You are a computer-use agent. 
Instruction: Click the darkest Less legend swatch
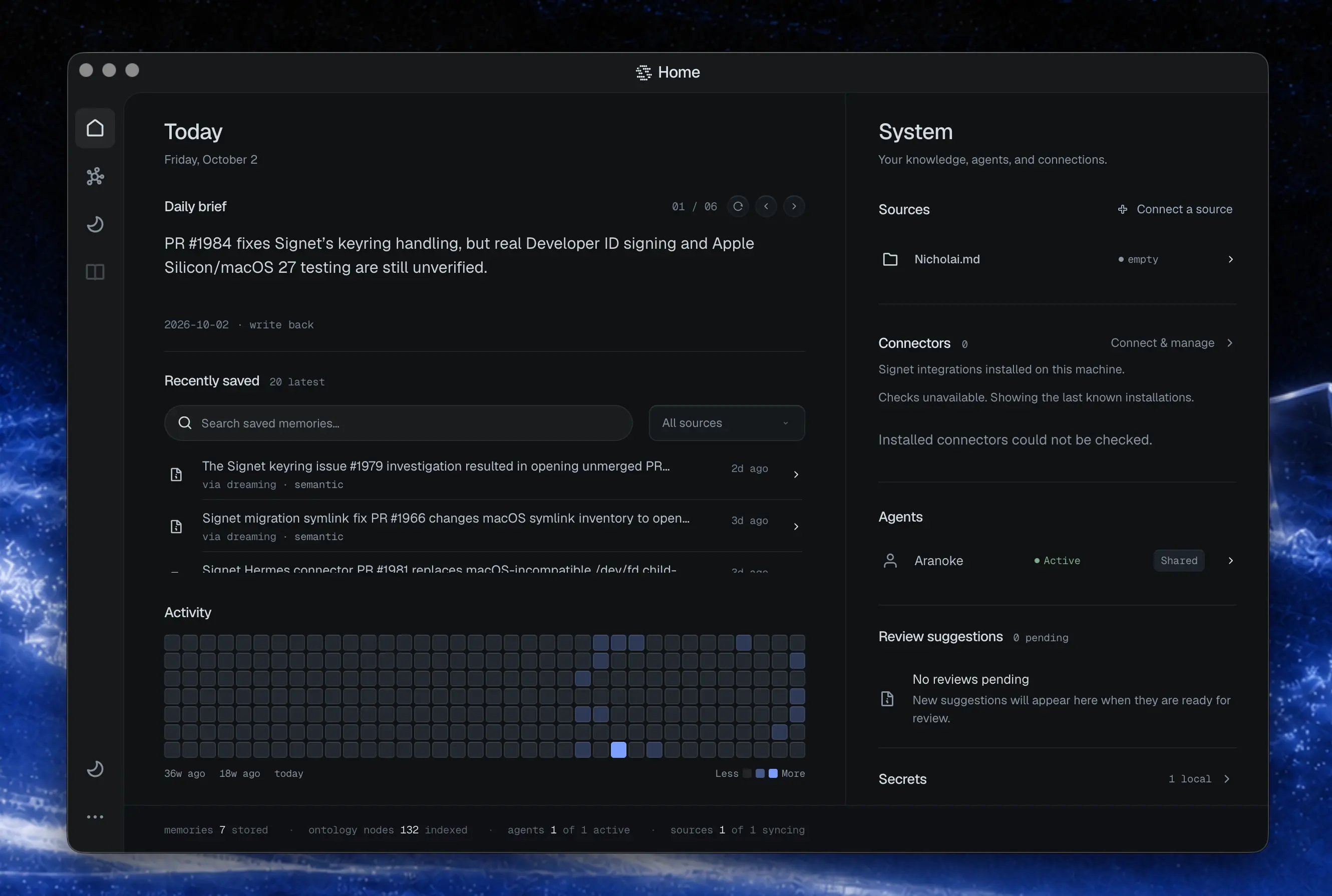(747, 773)
